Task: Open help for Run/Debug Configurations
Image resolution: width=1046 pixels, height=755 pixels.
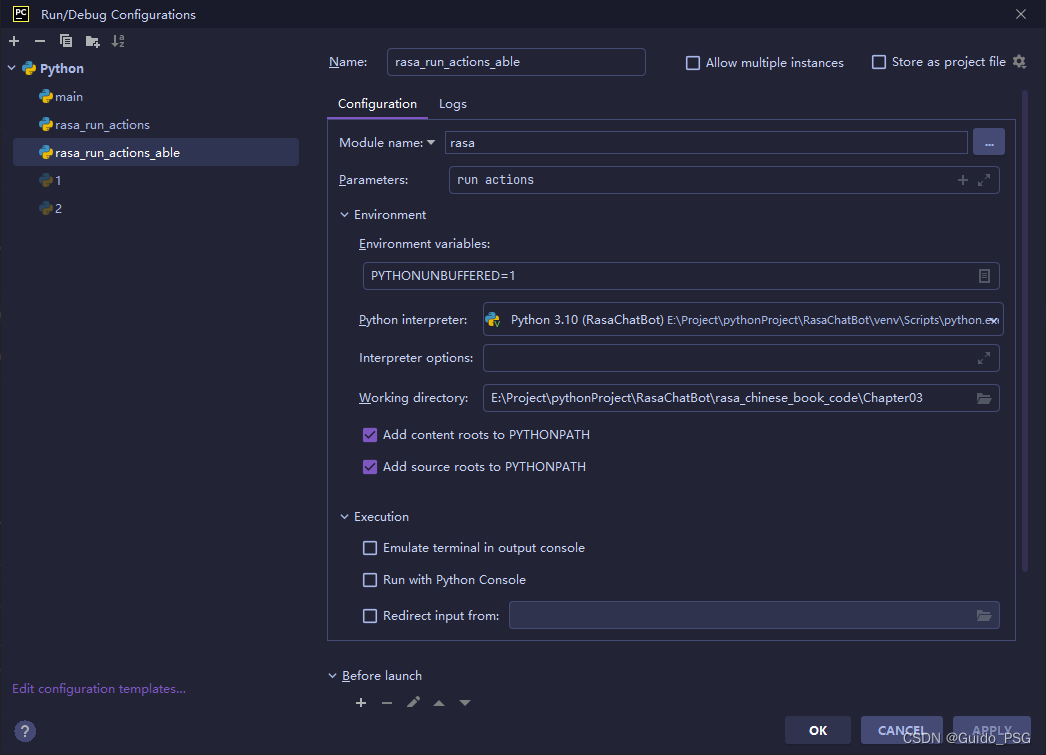Action: [25, 731]
